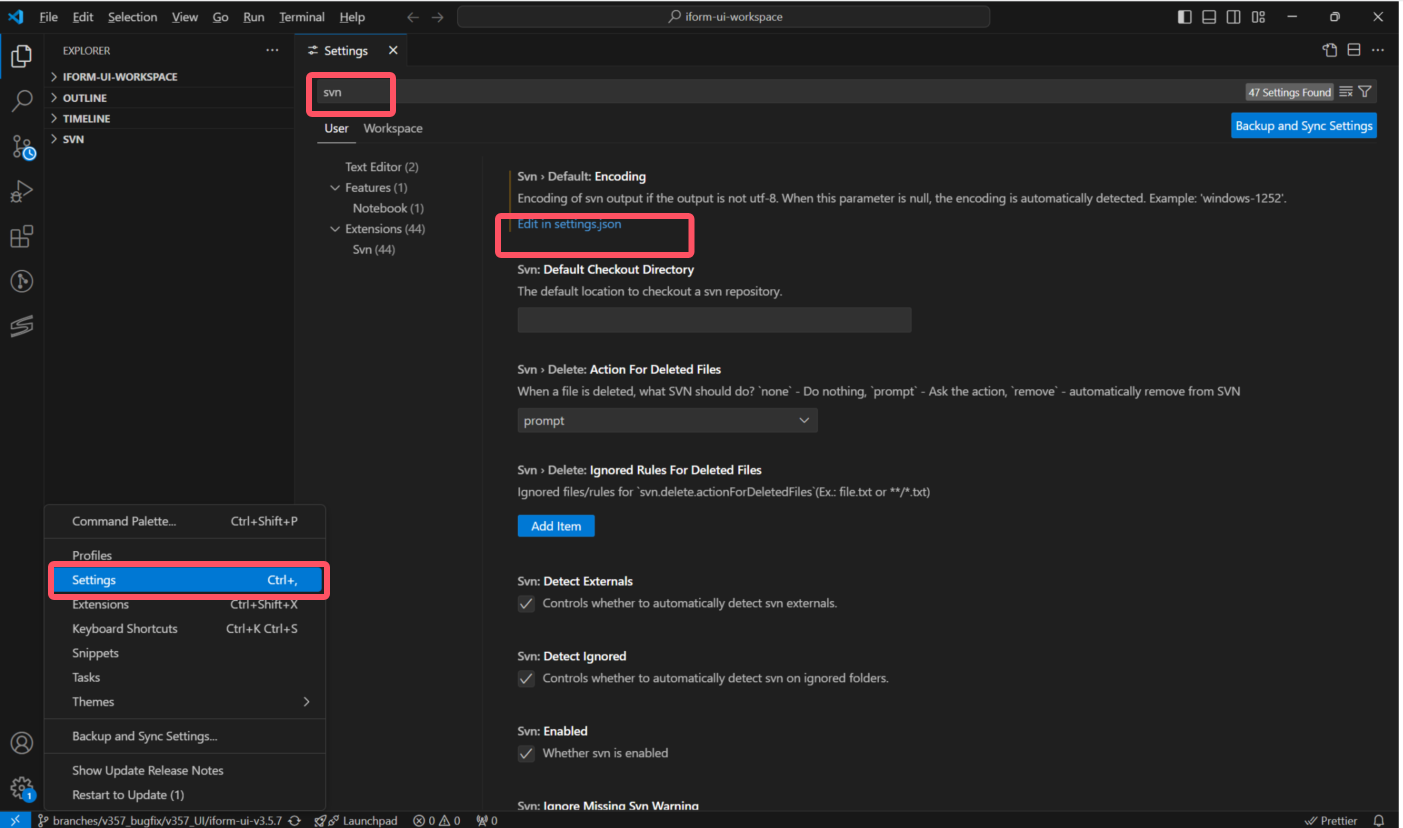
Task: Disable the Svn Enabled checkbox
Action: click(x=526, y=754)
